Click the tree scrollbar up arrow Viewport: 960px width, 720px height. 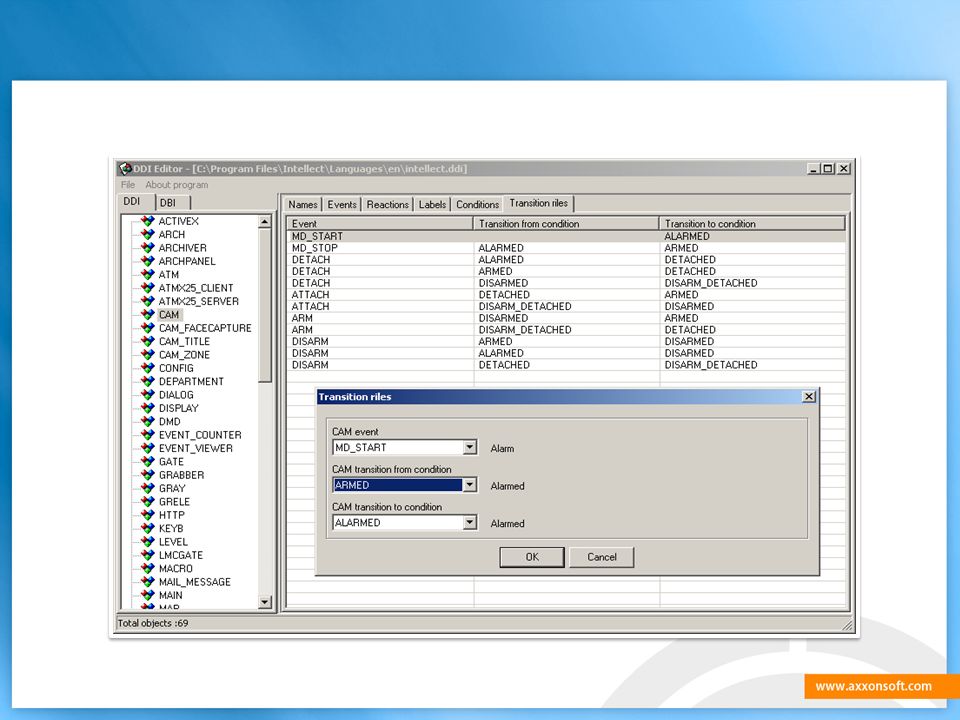click(264, 222)
